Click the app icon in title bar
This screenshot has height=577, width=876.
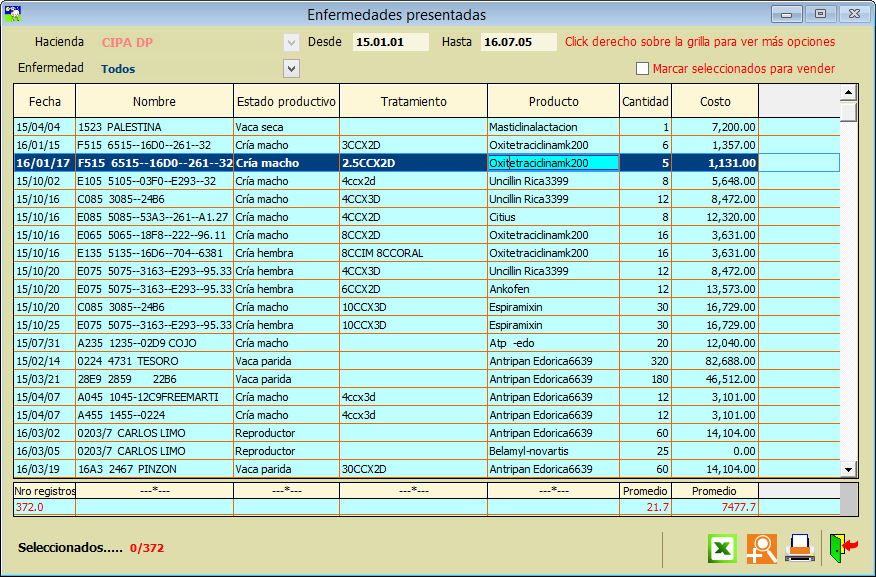(x=14, y=14)
